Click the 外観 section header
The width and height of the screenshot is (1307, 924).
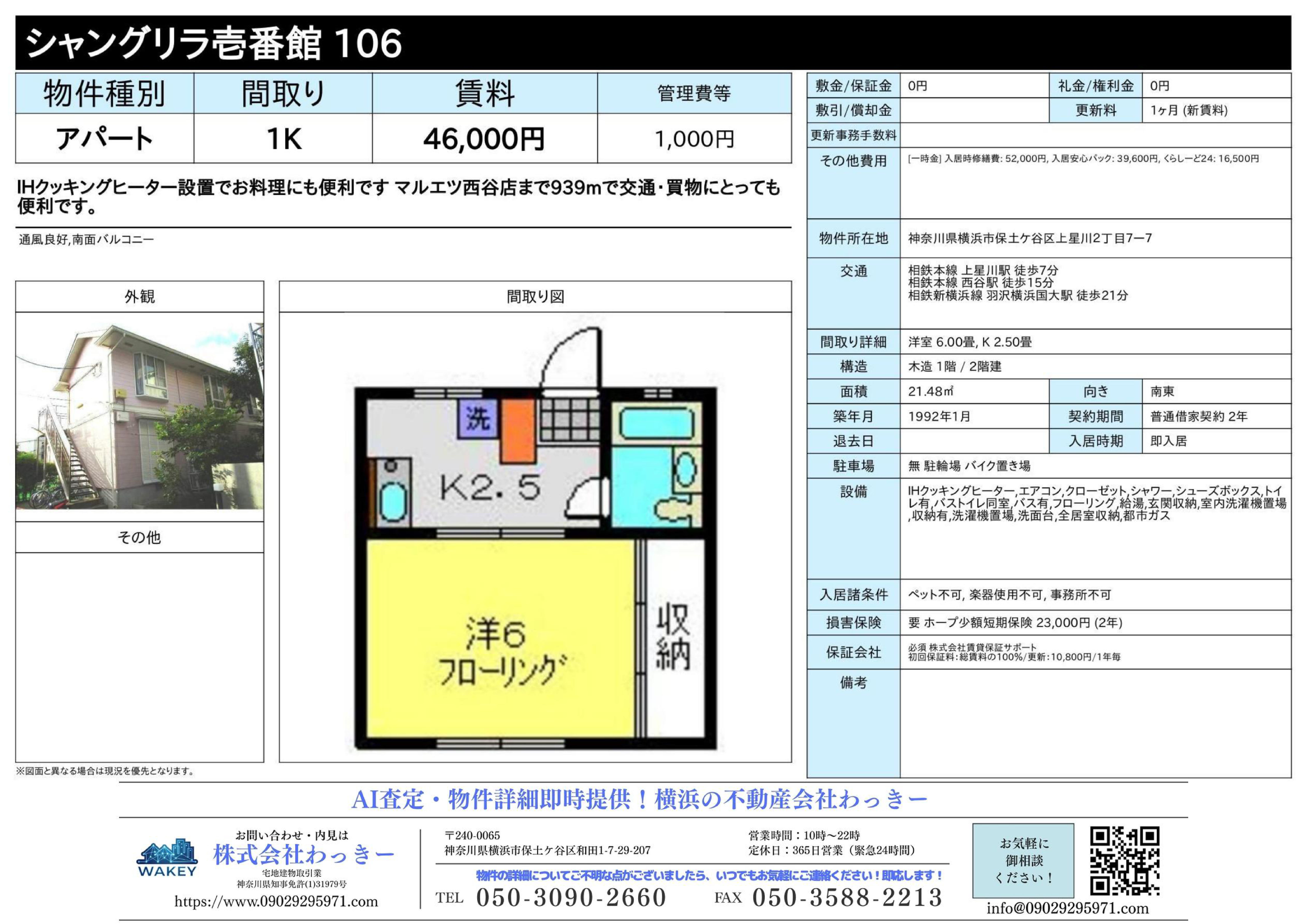point(140,296)
